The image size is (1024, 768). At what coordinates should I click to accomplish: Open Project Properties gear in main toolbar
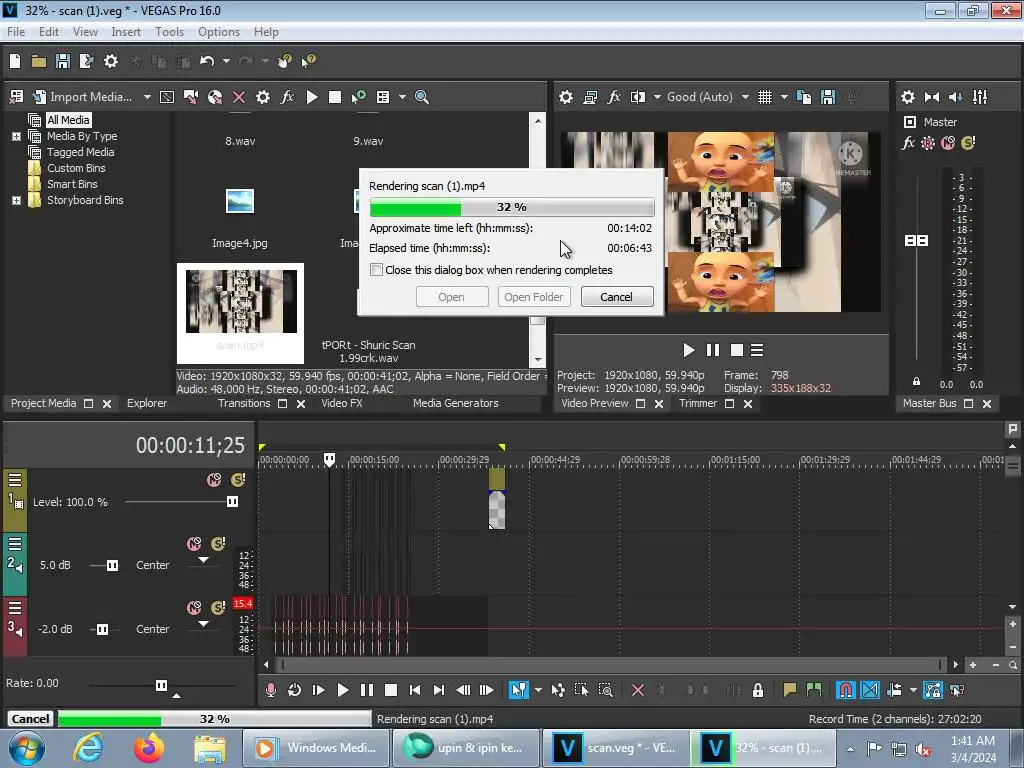111,61
